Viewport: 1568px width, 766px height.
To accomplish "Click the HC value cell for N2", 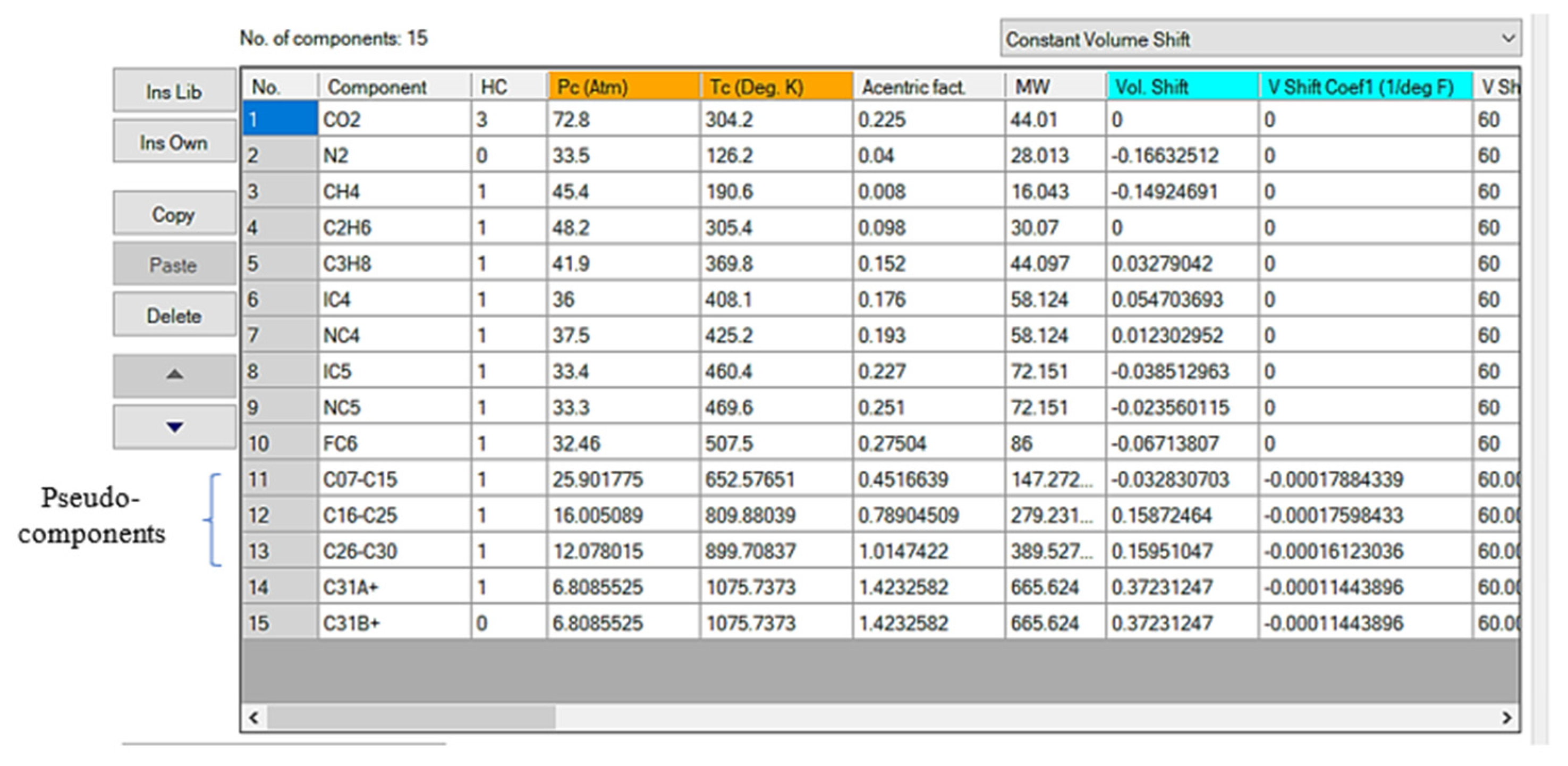I will (508, 155).
